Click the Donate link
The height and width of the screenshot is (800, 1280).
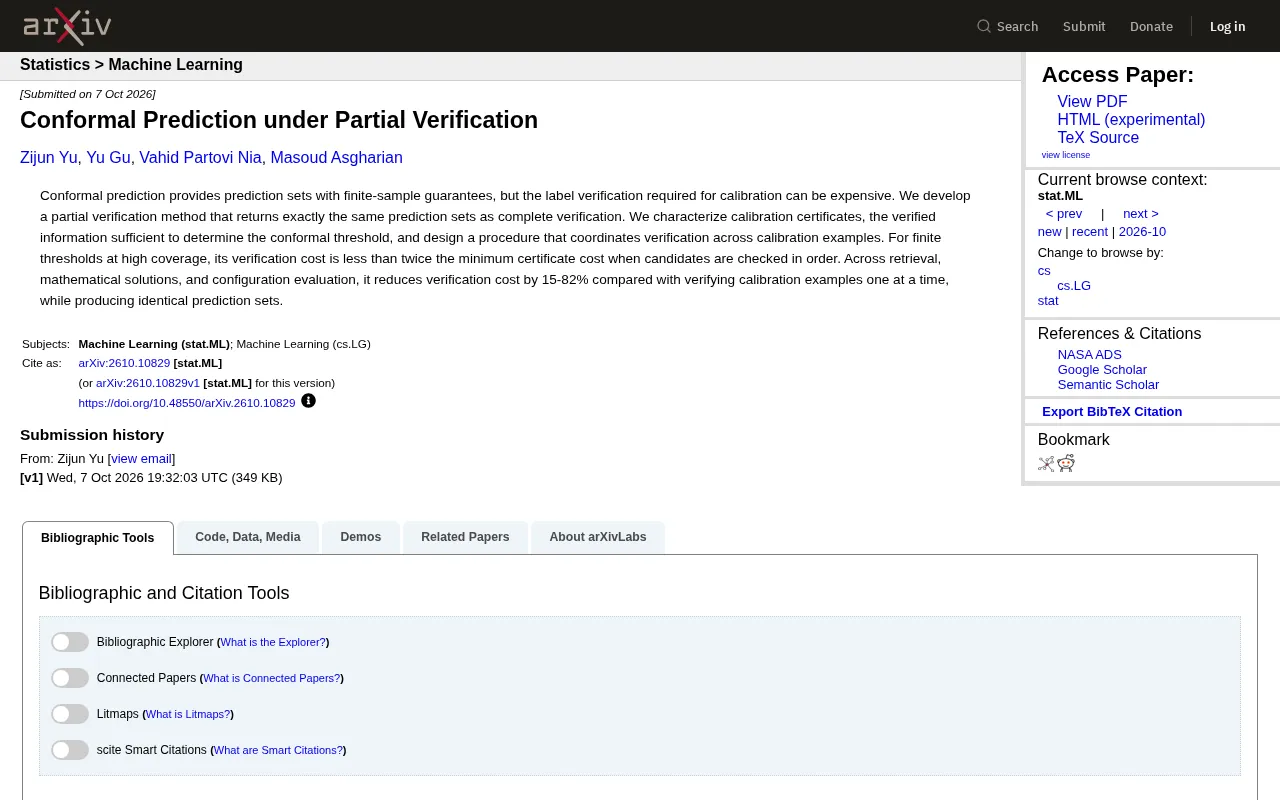[1151, 26]
